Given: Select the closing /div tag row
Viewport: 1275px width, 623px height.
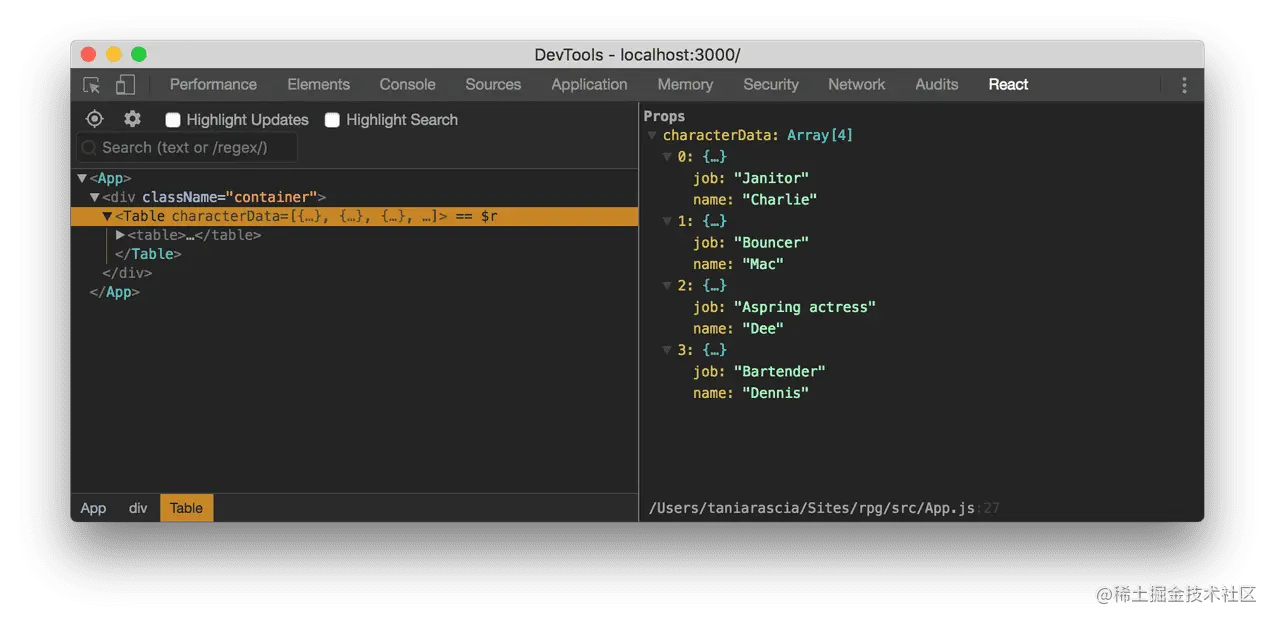Looking at the screenshot, I should pos(354,273).
